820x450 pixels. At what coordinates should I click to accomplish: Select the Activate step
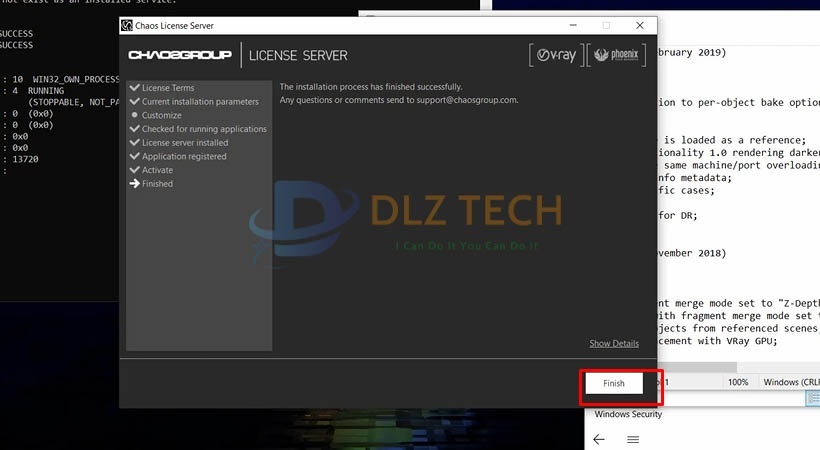click(157, 170)
